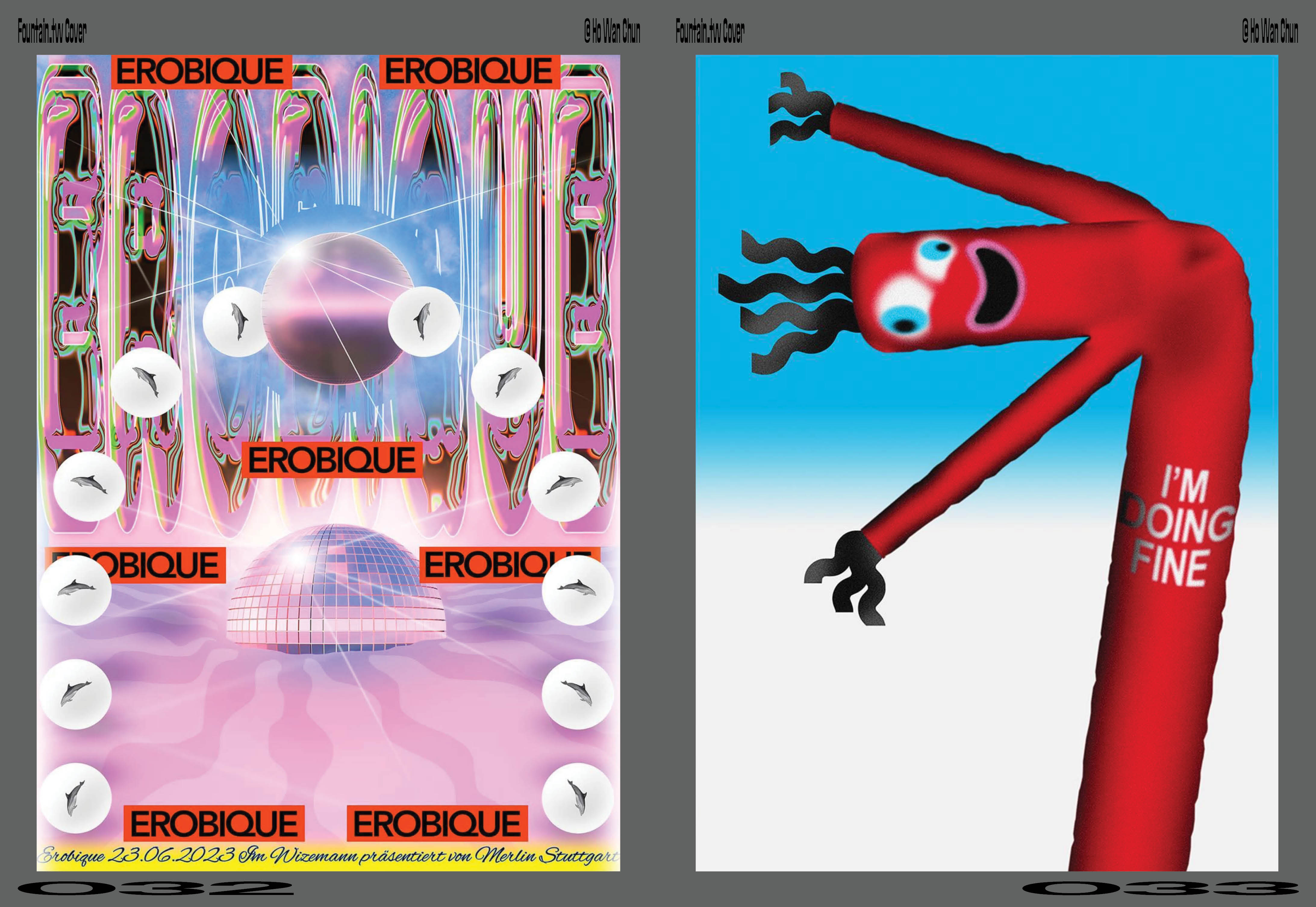
Task: Click '@ Ho Wan Chun' credit on page 033
Action: (1270, 31)
